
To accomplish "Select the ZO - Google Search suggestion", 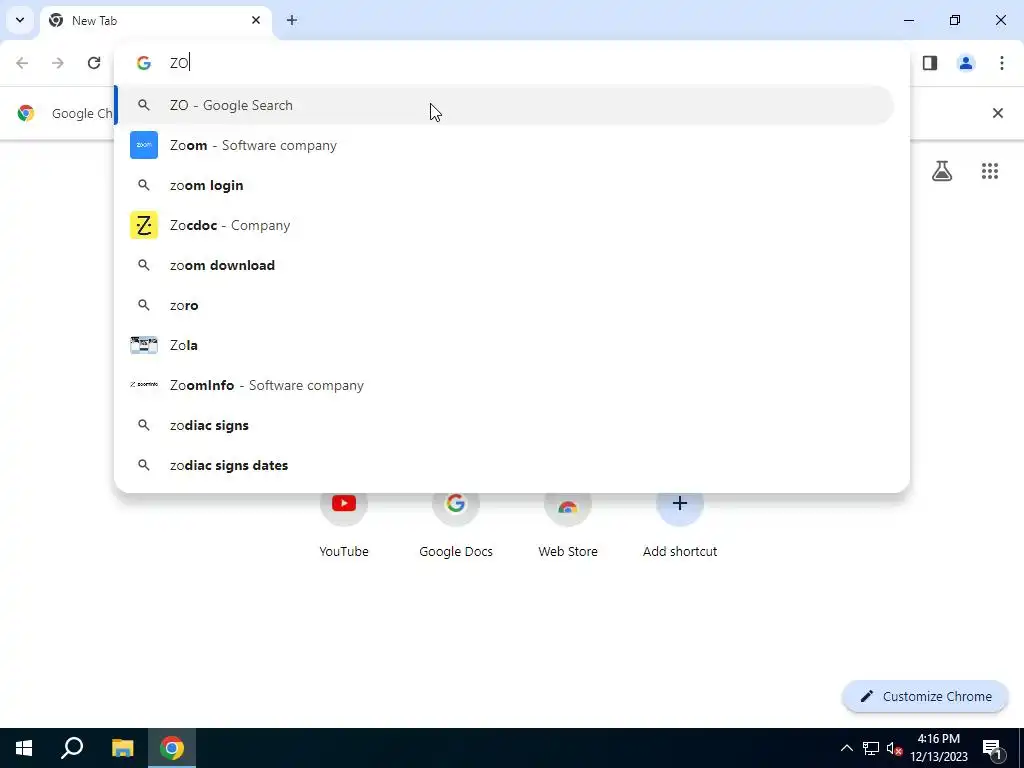I will (x=504, y=105).
